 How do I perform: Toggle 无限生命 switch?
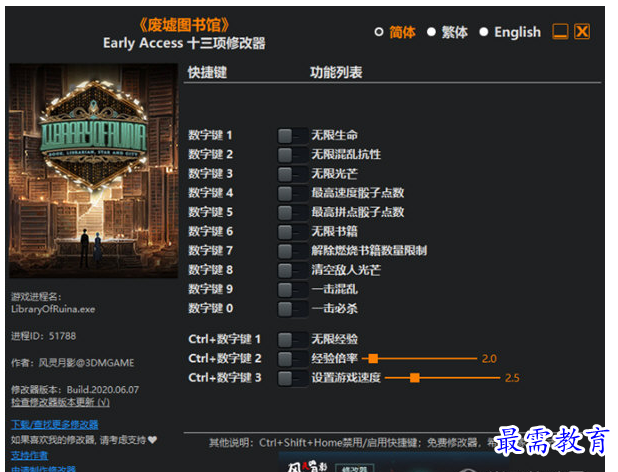[292, 136]
